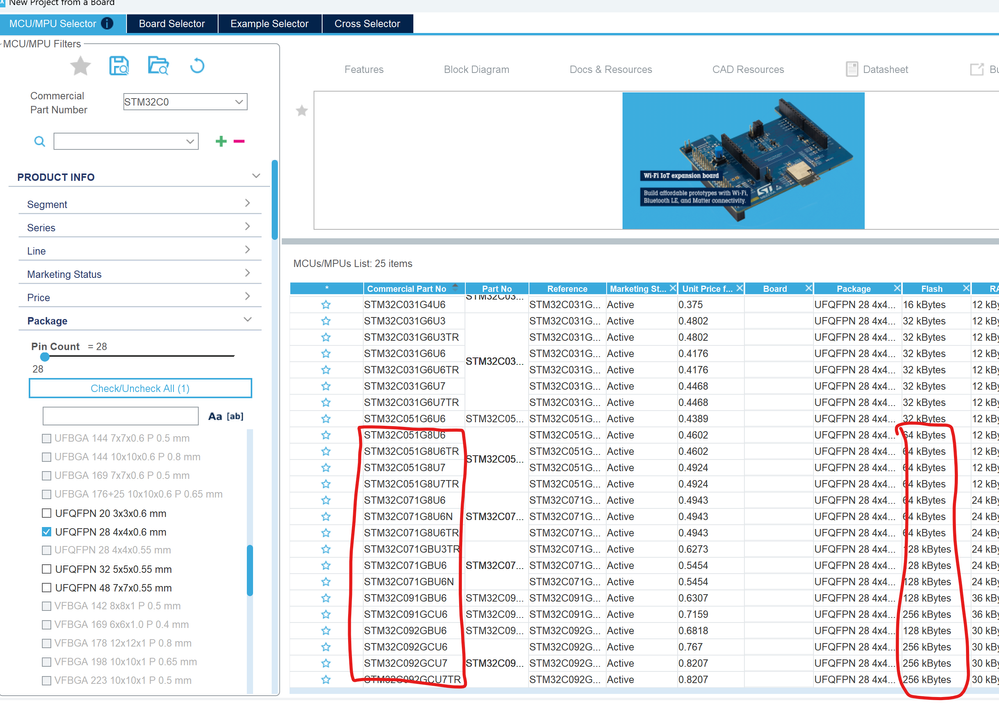Click the star next to the banner image
This screenshot has width=999, height=704.
(302, 111)
